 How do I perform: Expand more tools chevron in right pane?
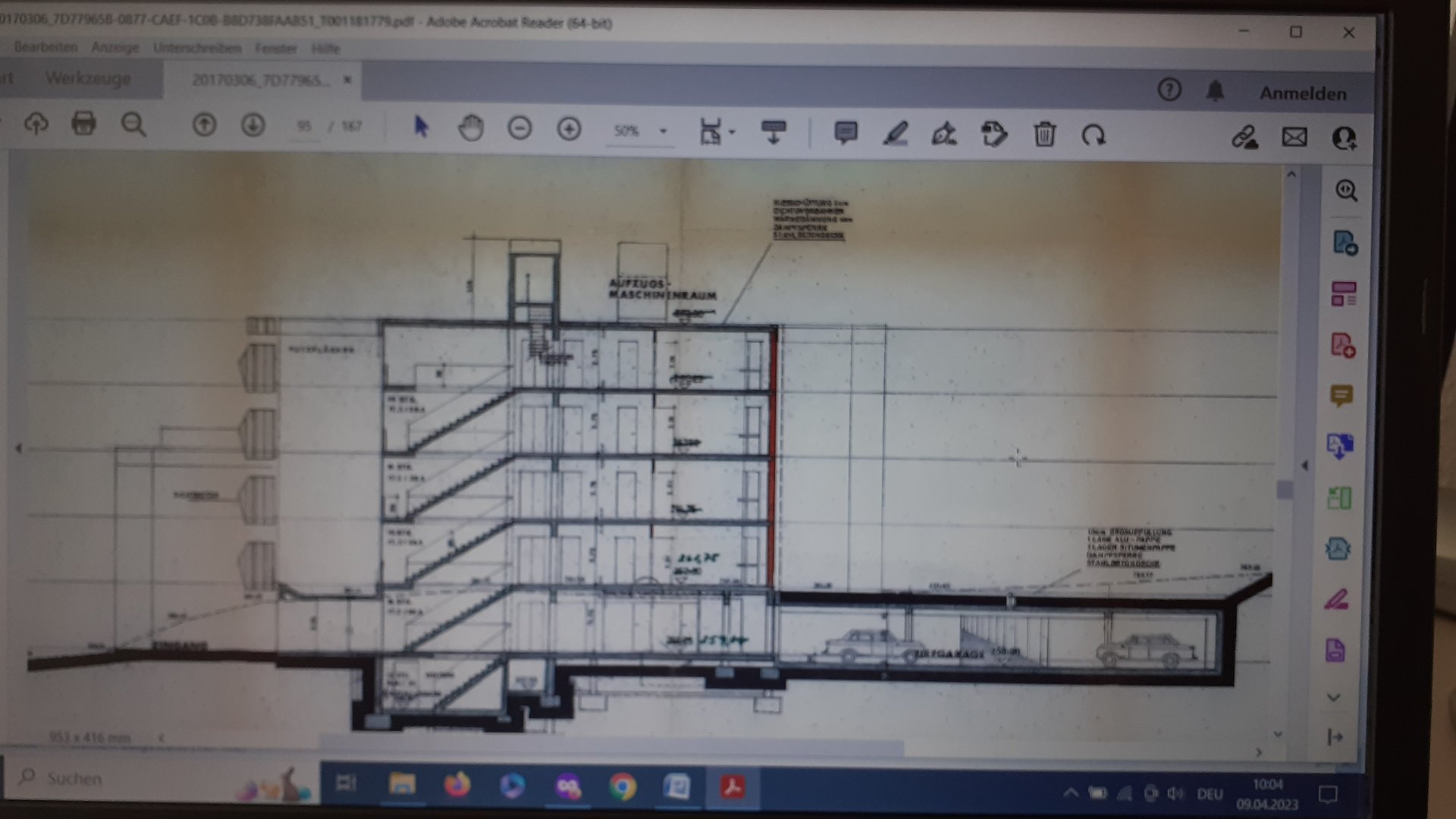(1334, 697)
